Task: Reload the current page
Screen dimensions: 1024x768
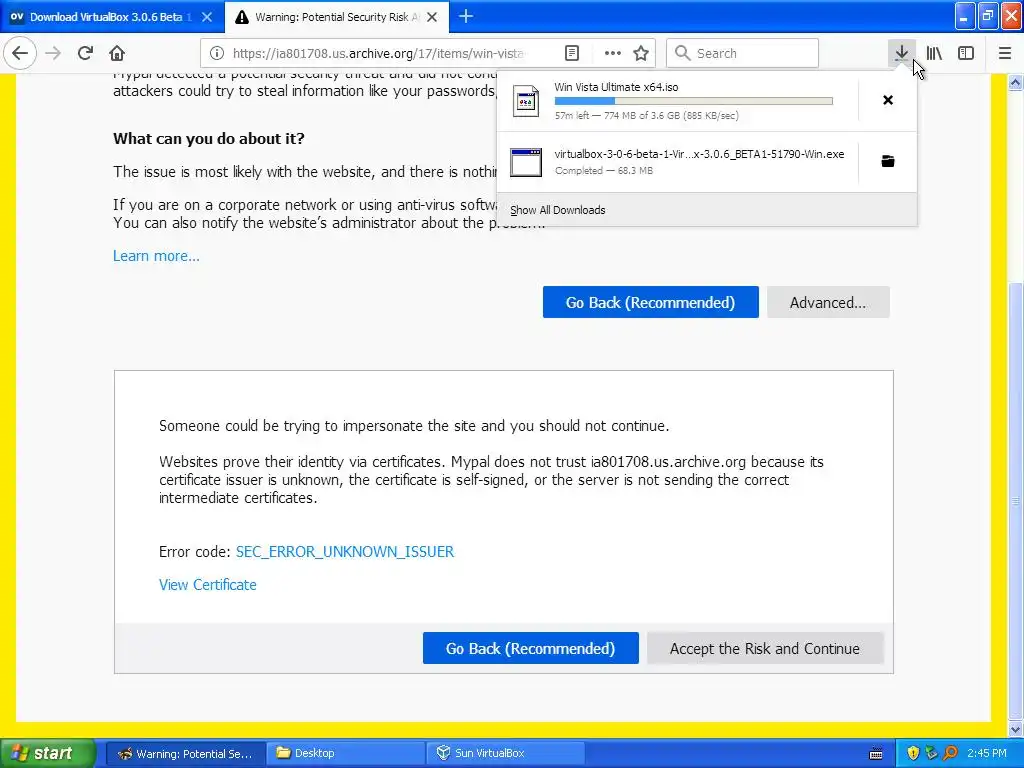Action: click(85, 53)
